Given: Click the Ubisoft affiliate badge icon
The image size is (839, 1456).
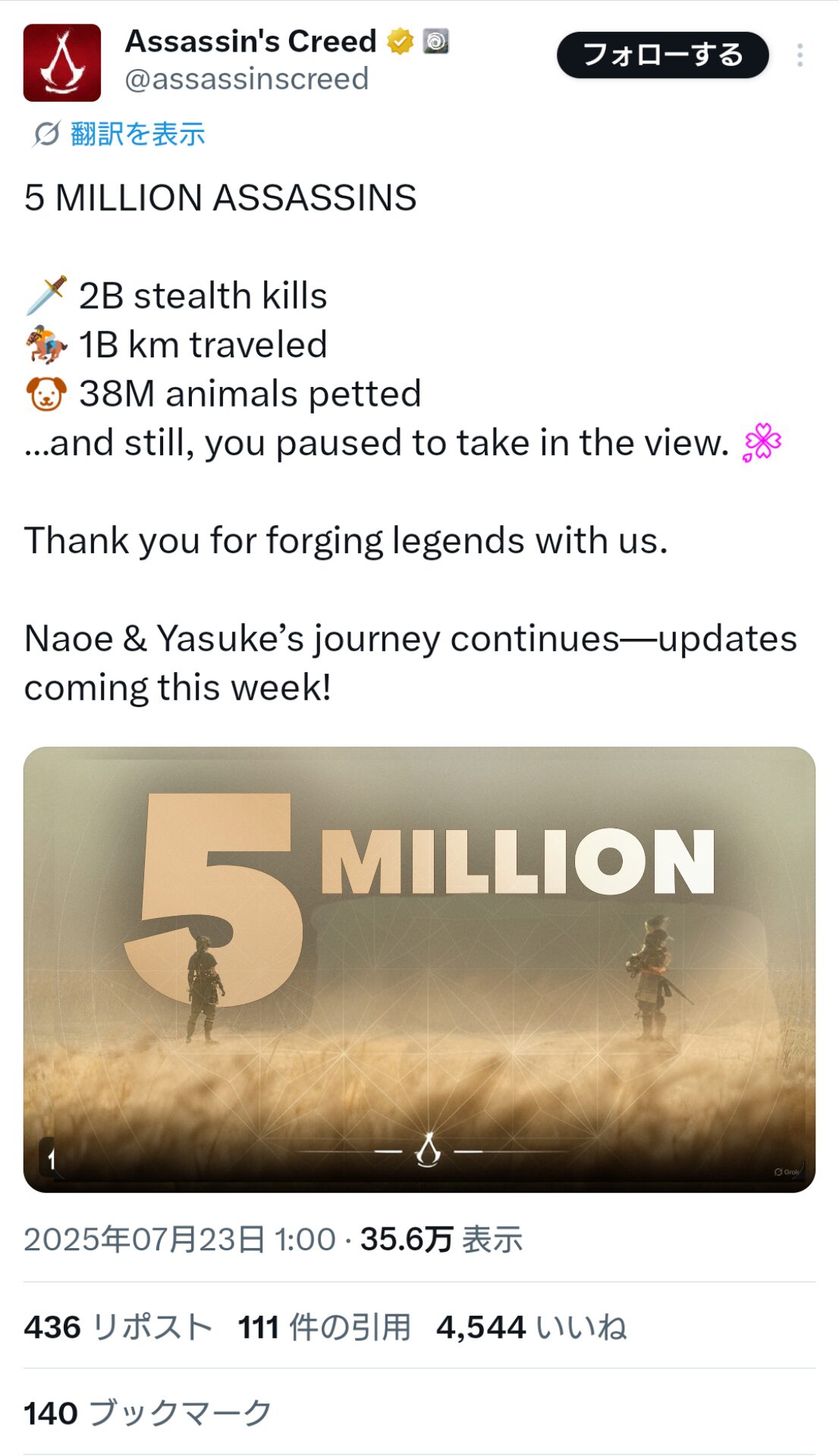Looking at the screenshot, I should pos(436,41).
